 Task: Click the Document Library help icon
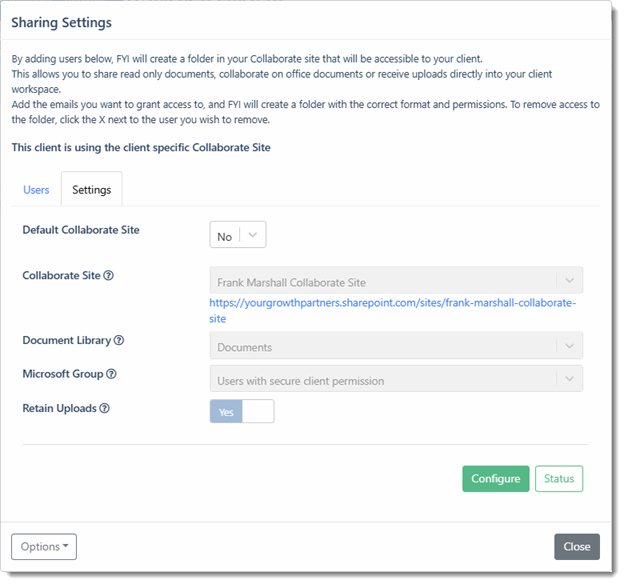click(x=119, y=340)
